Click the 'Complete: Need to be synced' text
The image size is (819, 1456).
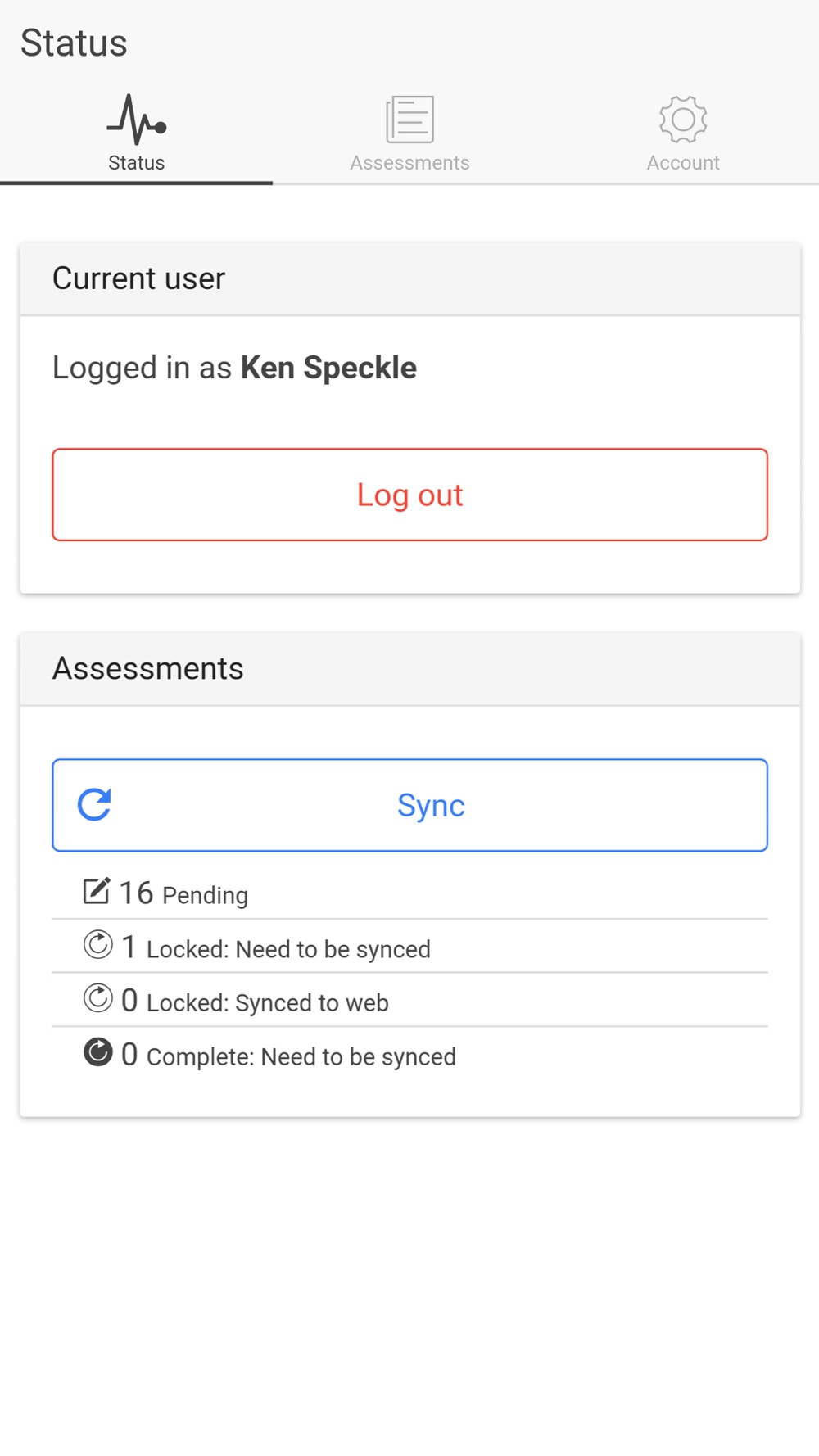[301, 1056]
